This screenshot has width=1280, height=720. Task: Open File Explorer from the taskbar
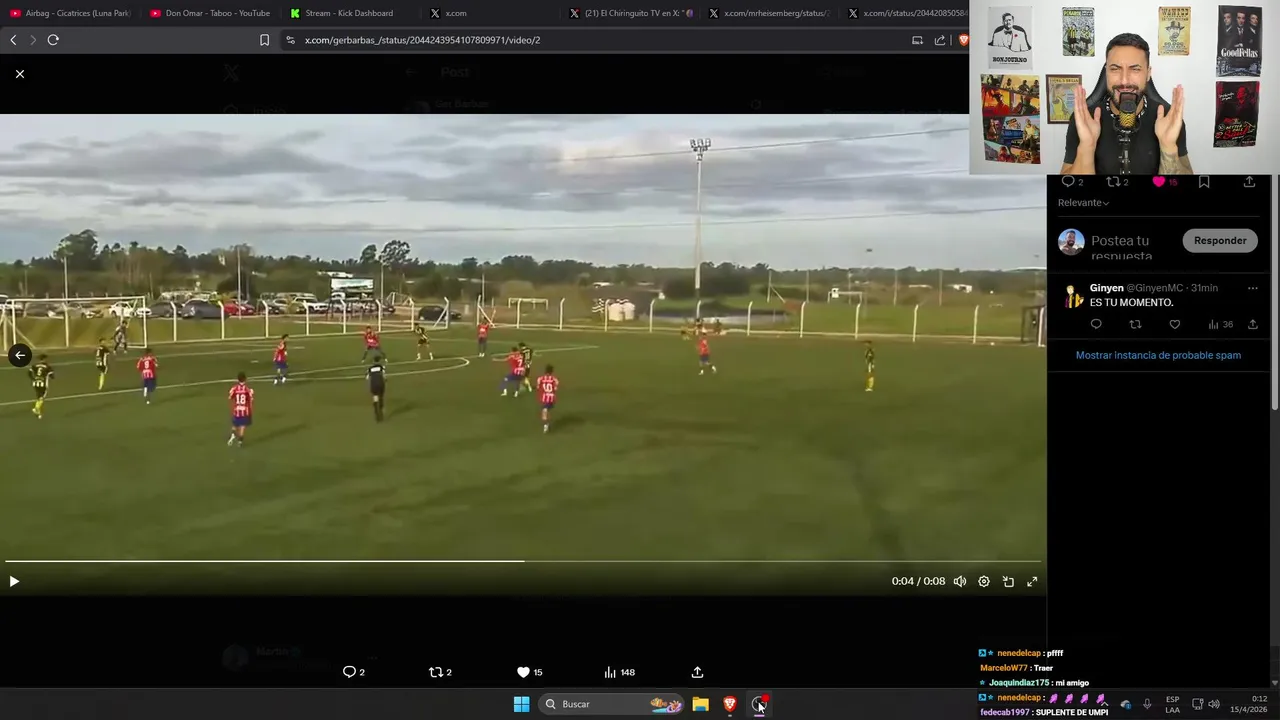tap(701, 704)
